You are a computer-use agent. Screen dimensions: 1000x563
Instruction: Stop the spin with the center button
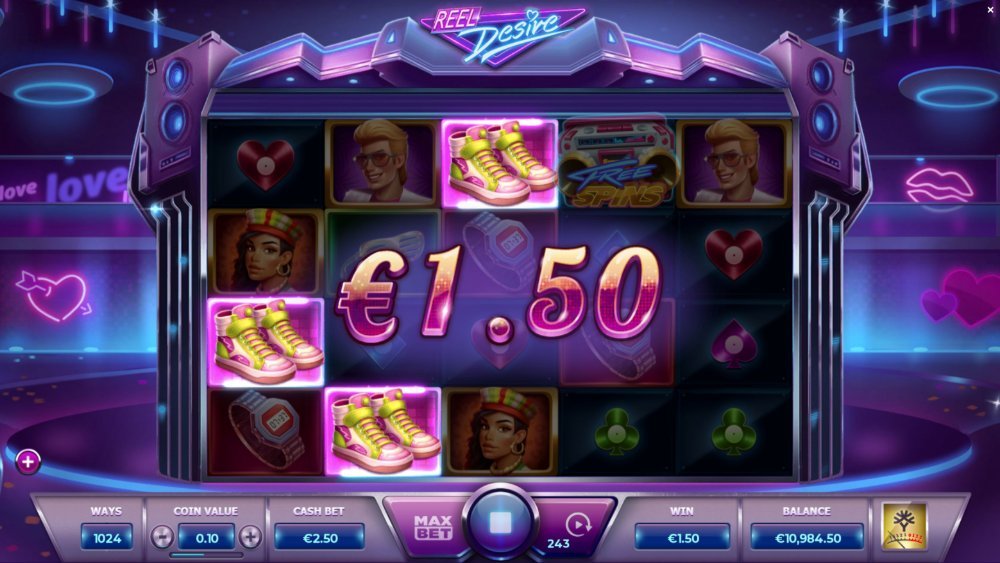coord(500,523)
